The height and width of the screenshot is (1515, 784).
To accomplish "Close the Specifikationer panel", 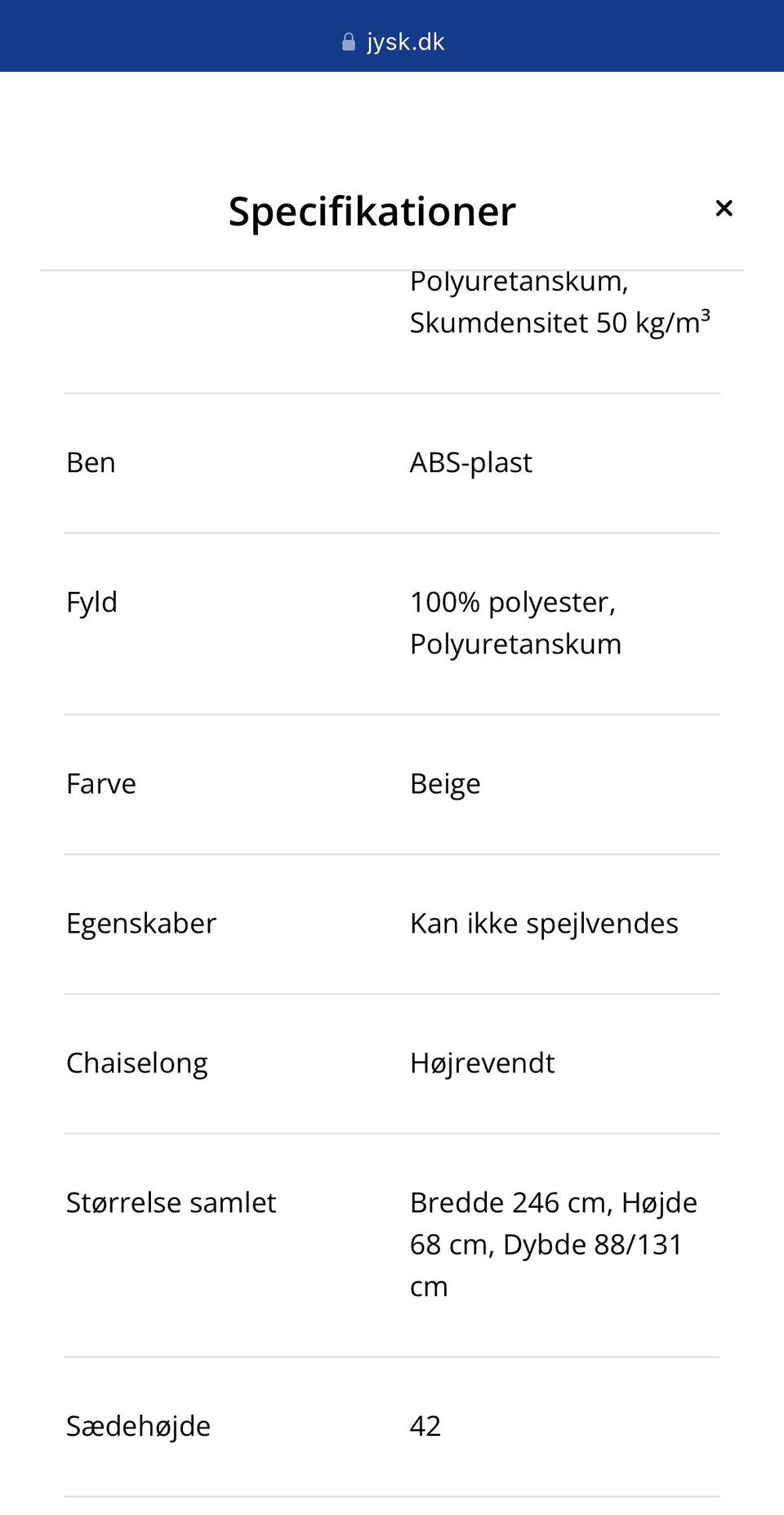I will pyautogui.click(x=724, y=208).
